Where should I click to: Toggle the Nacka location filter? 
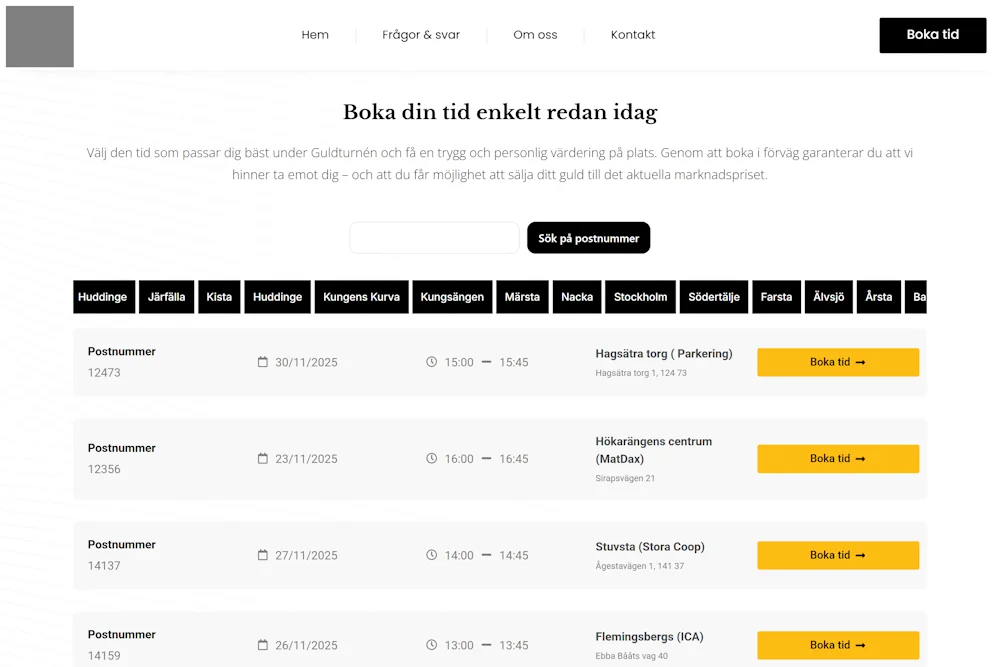pyautogui.click(x=577, y=297)
